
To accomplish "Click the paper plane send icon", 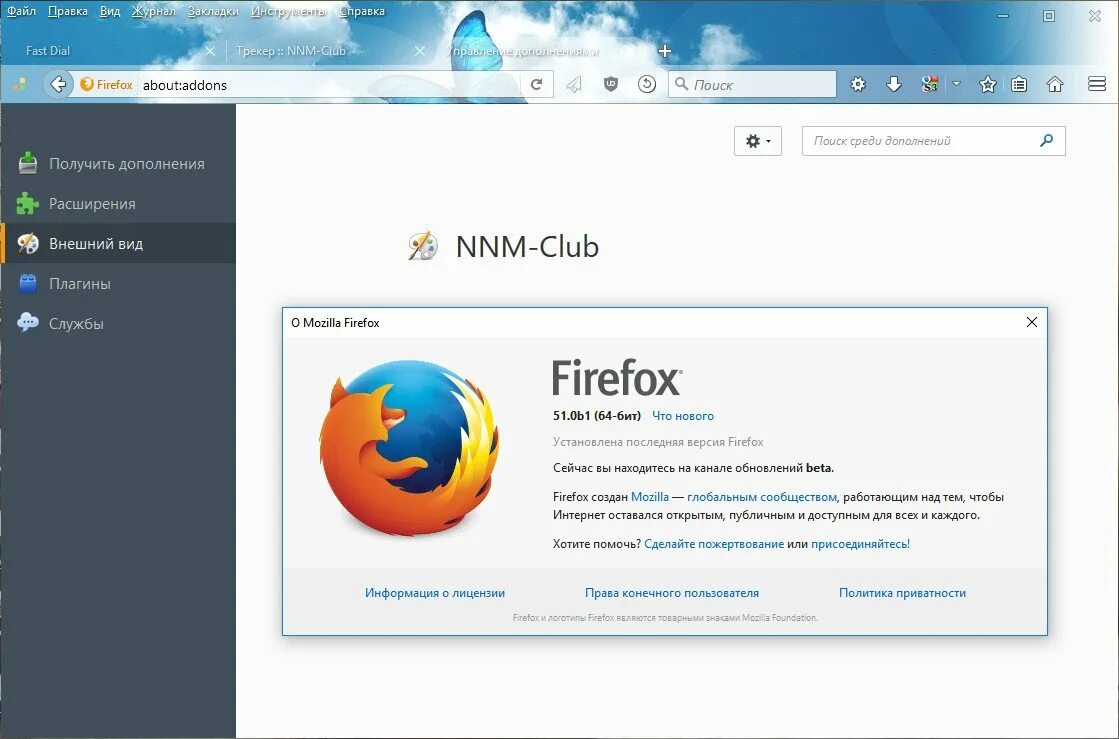I will pyautogui.click(x=574, y=84).
